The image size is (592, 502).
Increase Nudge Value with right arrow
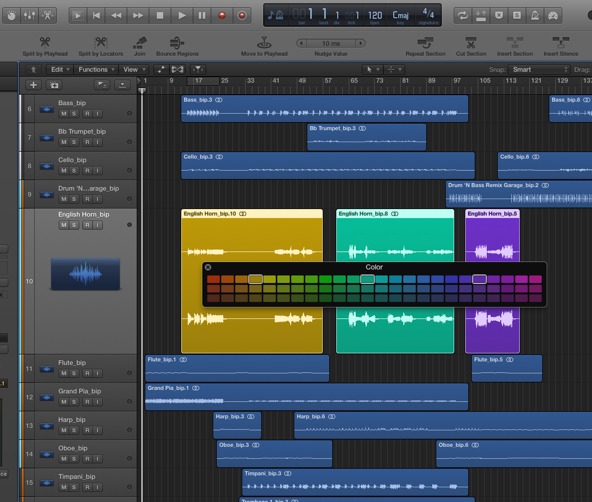coord(361,43)
